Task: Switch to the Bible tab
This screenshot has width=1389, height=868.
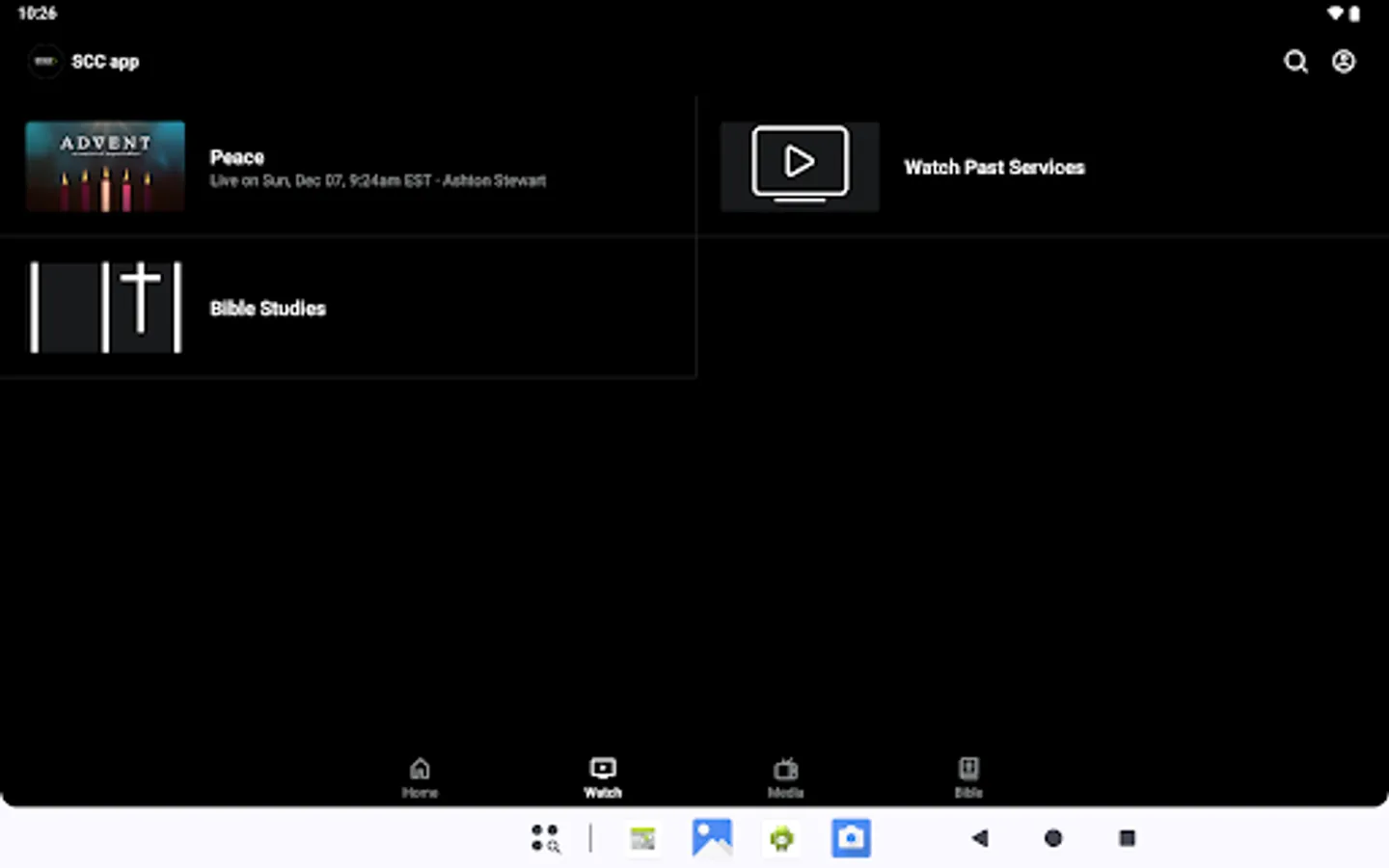Action: coord(967,776)
